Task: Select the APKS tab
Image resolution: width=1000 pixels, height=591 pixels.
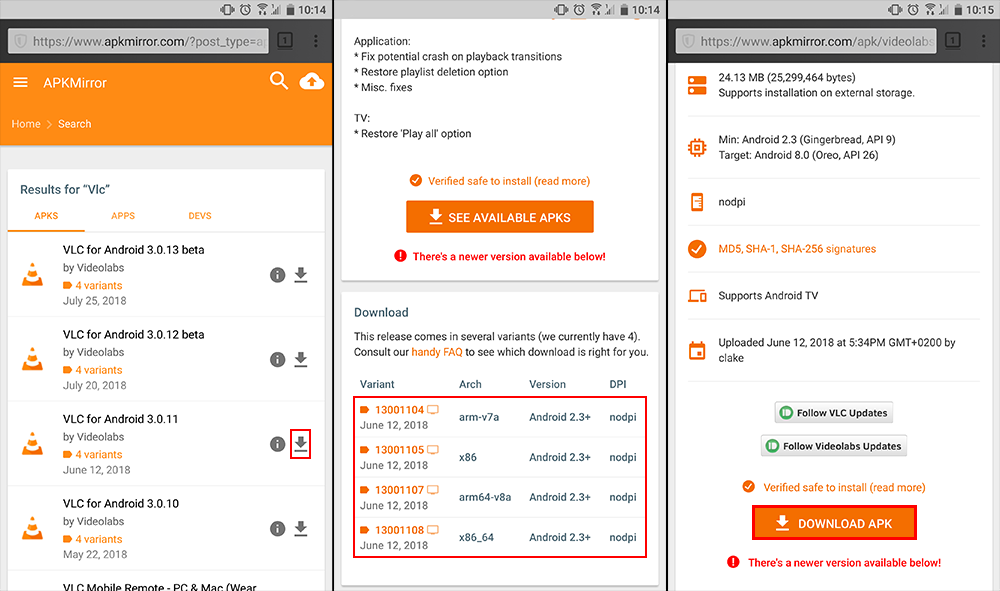Action: point(46,216)
